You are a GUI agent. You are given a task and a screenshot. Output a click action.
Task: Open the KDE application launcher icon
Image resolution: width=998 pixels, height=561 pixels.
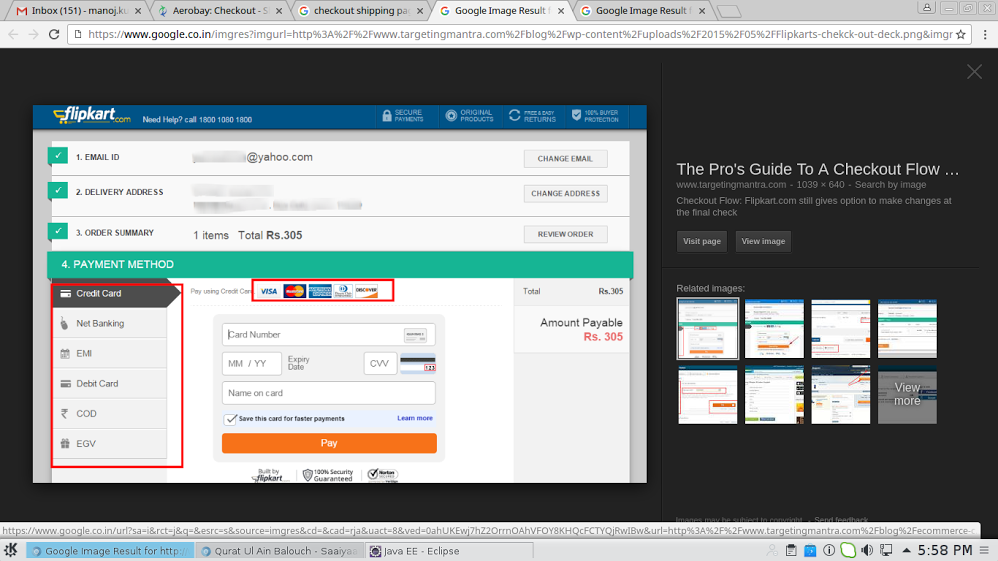(x=11, y=550)
